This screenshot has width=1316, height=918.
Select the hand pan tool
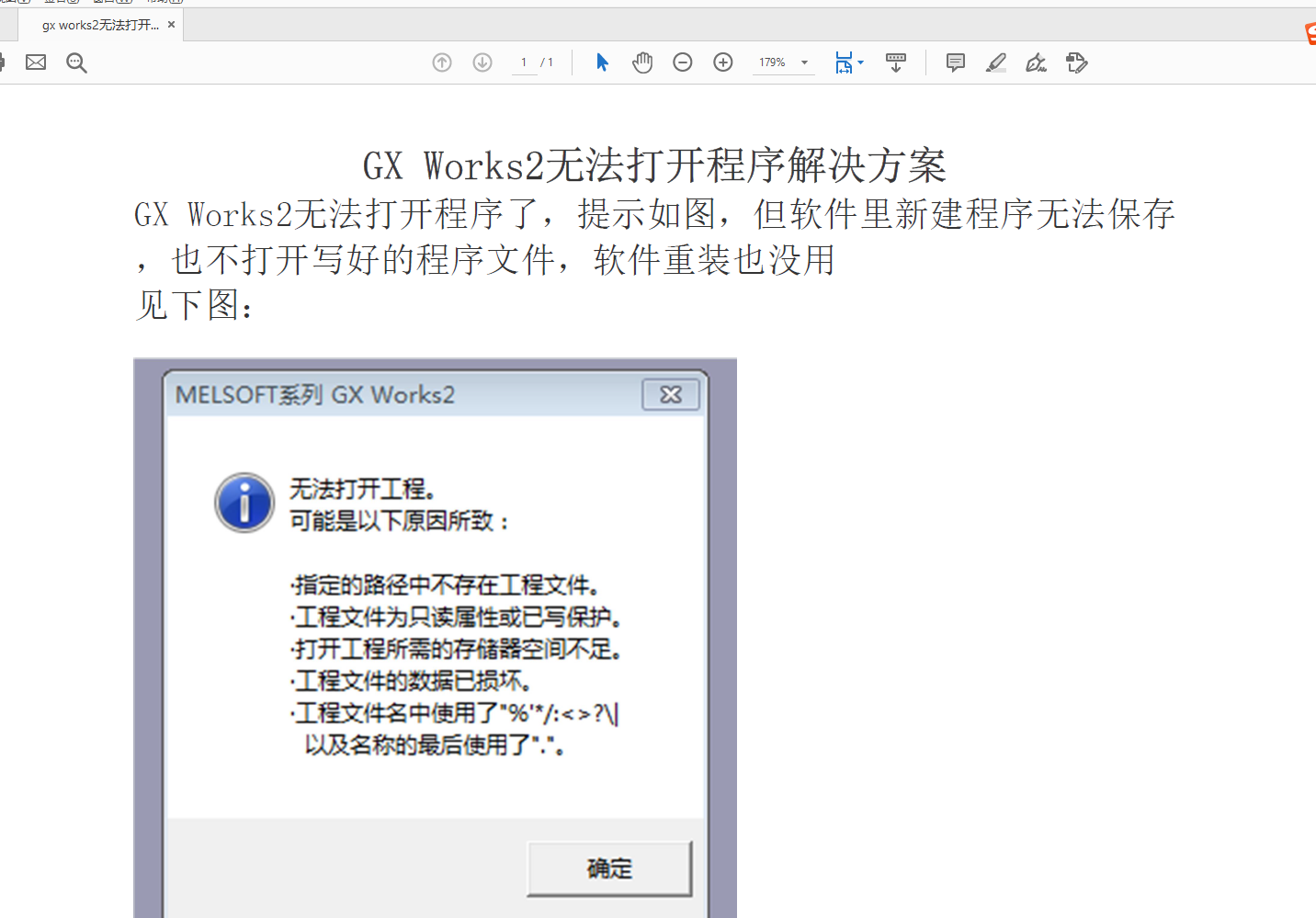[642, 62]
